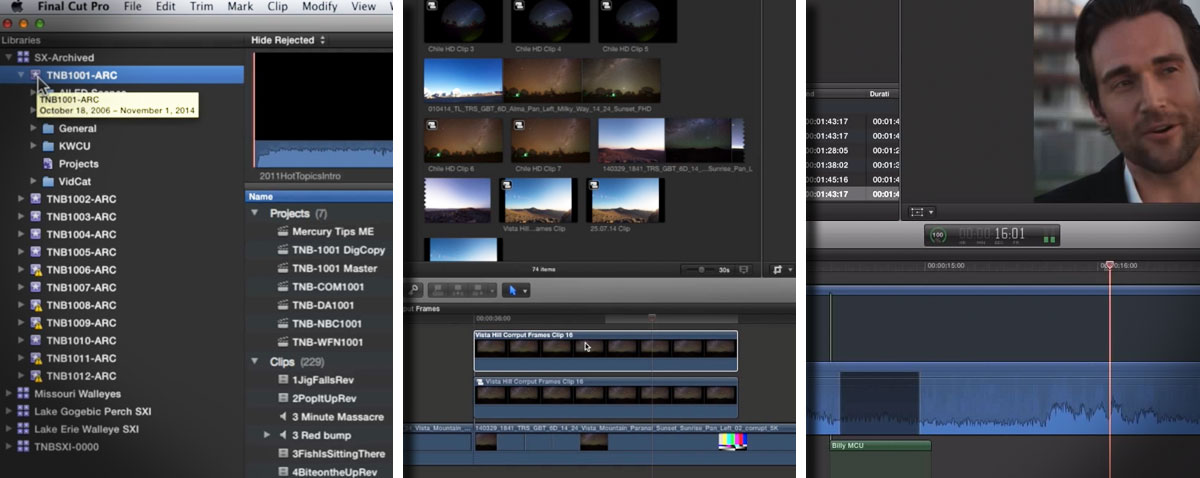1200x478 pixels.
Task: Select the TNB-1001 Master project icon
Action: click(x=283, y=268)
